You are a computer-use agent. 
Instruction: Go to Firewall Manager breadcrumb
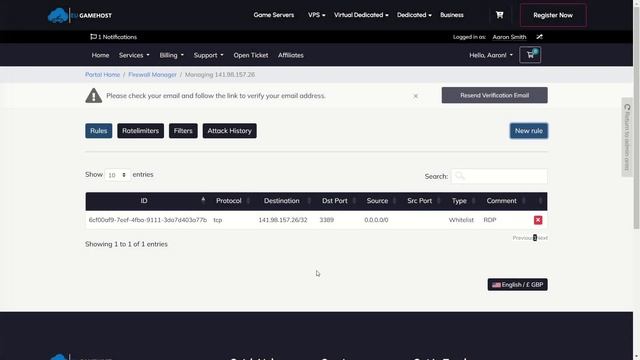click(152, 75)
